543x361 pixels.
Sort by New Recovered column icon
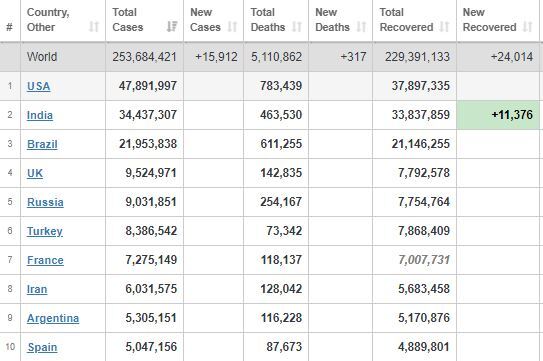pos(527,27)
